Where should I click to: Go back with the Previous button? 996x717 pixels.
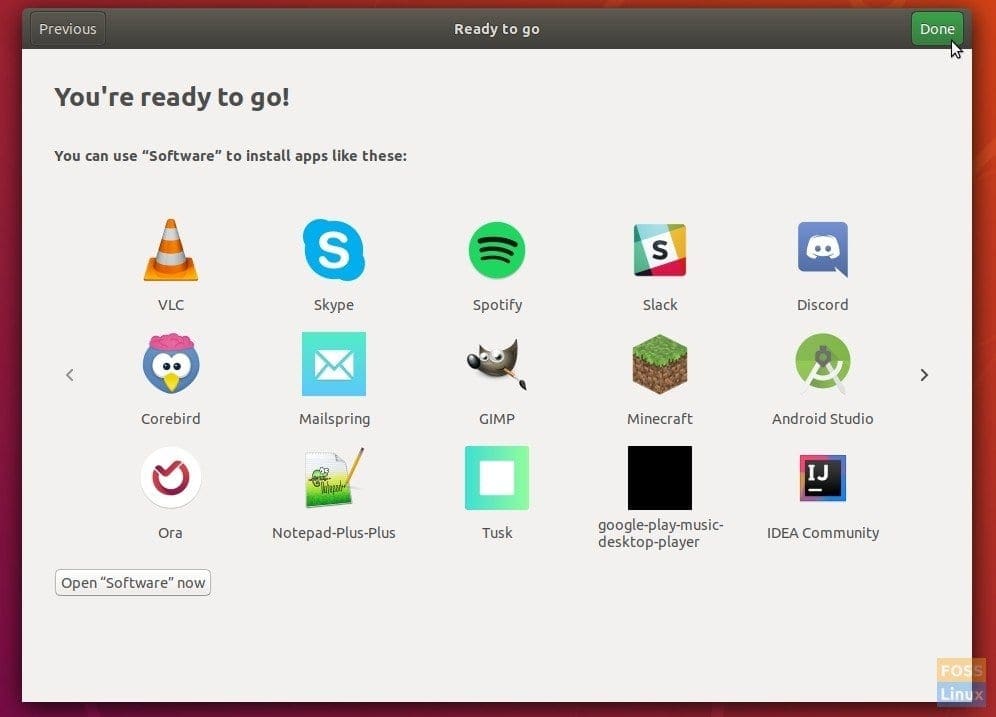(x=67, y=29)
